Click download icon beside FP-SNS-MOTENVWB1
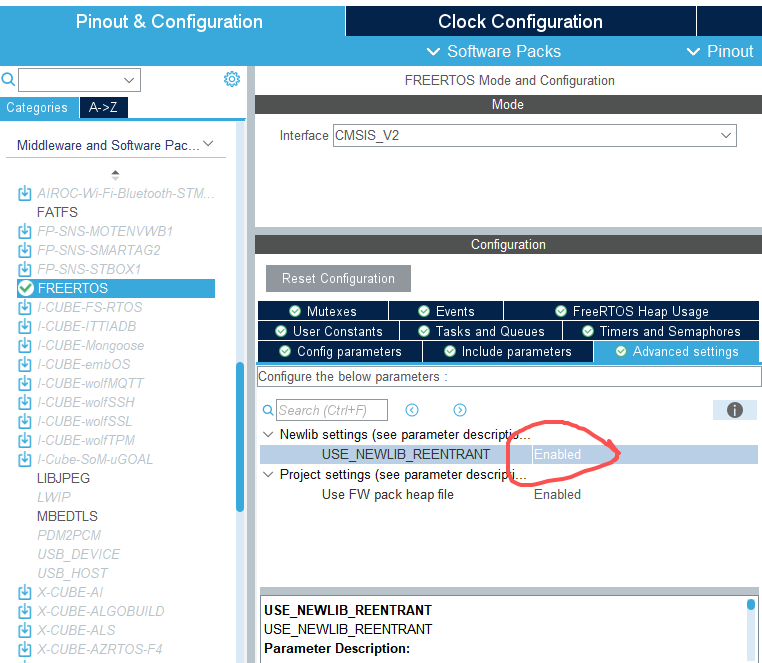Image resolution: width=762 pixels, height=663 pixels. (x=25, y=231)
